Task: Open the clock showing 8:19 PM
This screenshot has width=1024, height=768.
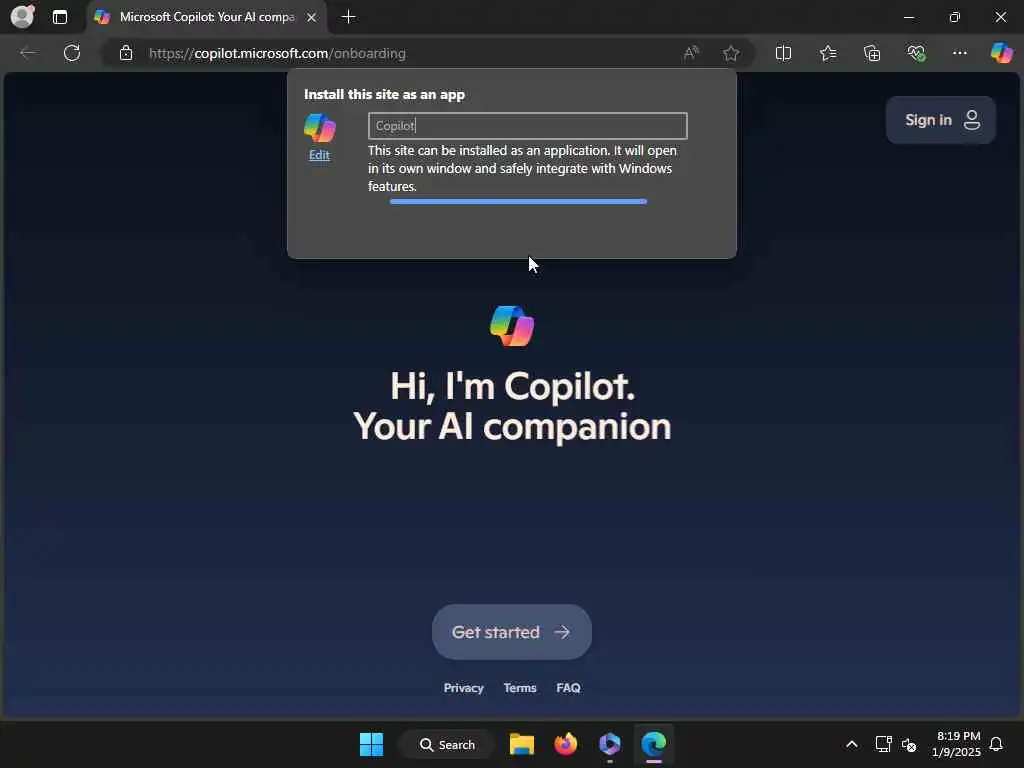Action: 957,744
